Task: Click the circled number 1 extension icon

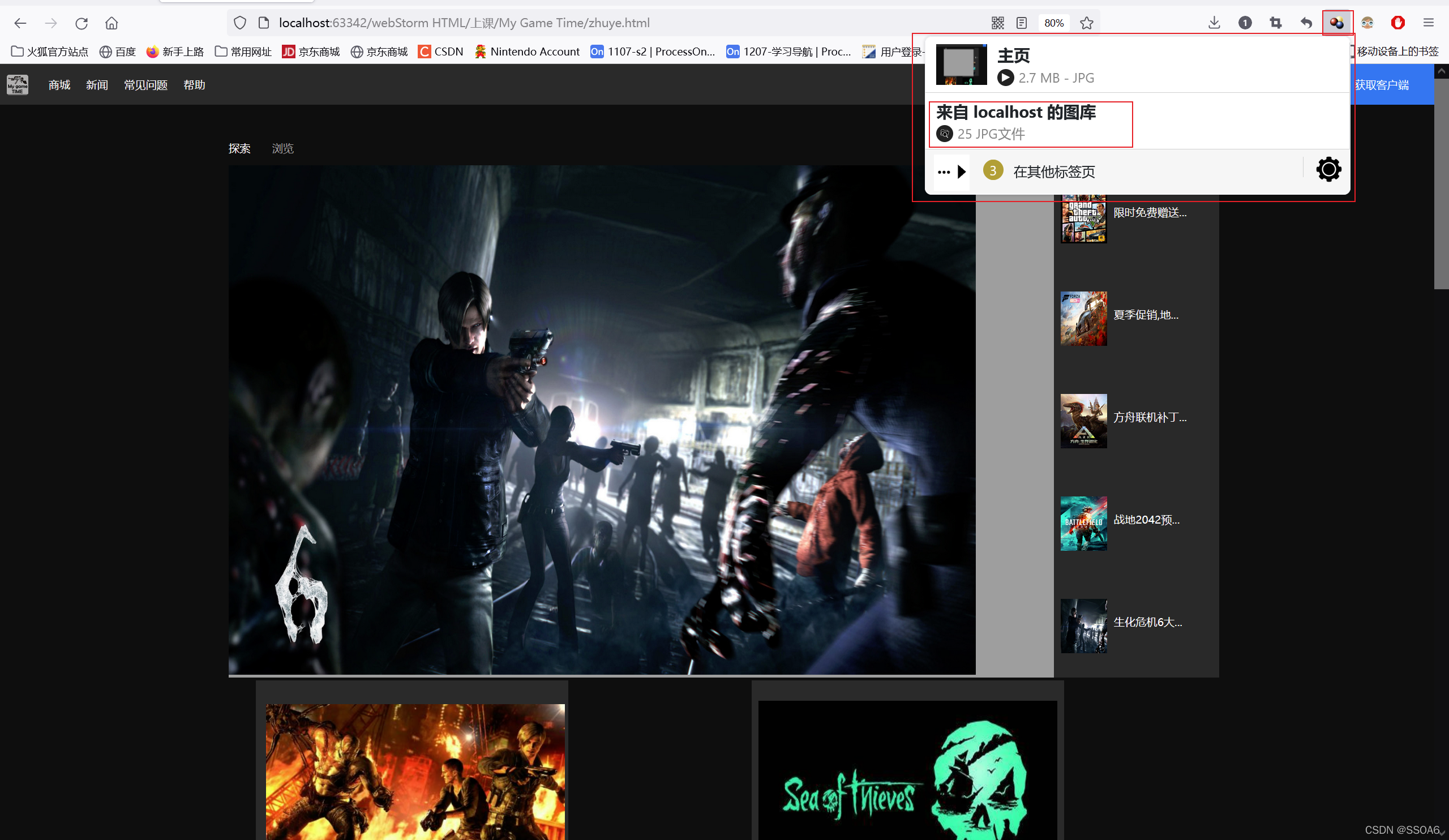Action: [1245, 23]
